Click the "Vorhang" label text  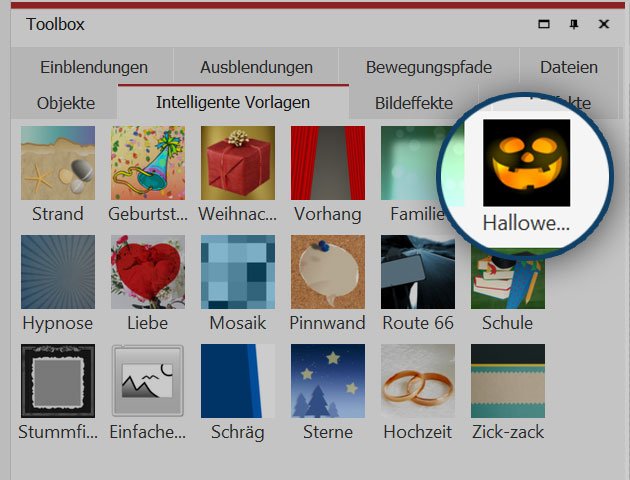coord(328,214)
